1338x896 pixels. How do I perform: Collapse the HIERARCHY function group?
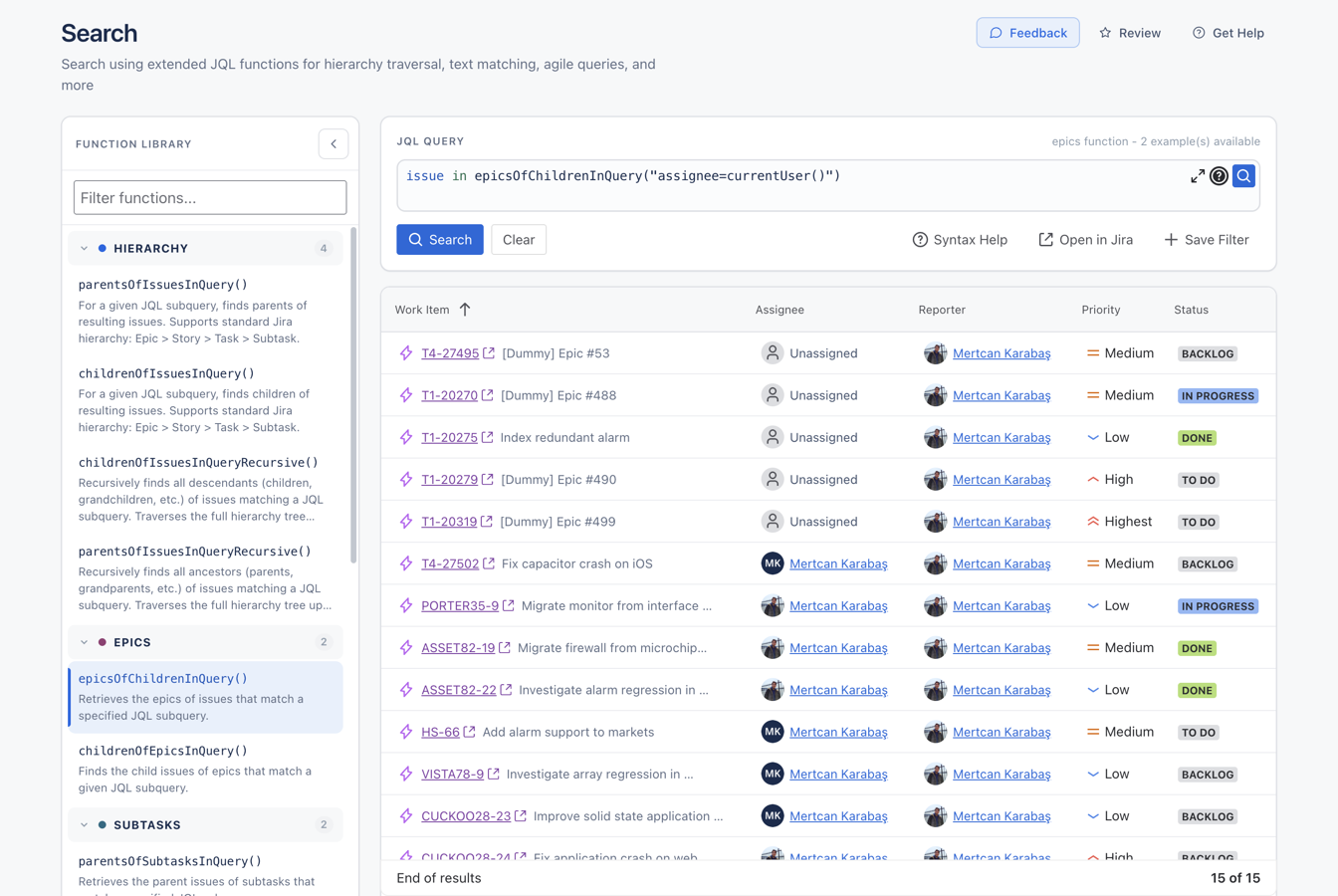pos(85,249)
